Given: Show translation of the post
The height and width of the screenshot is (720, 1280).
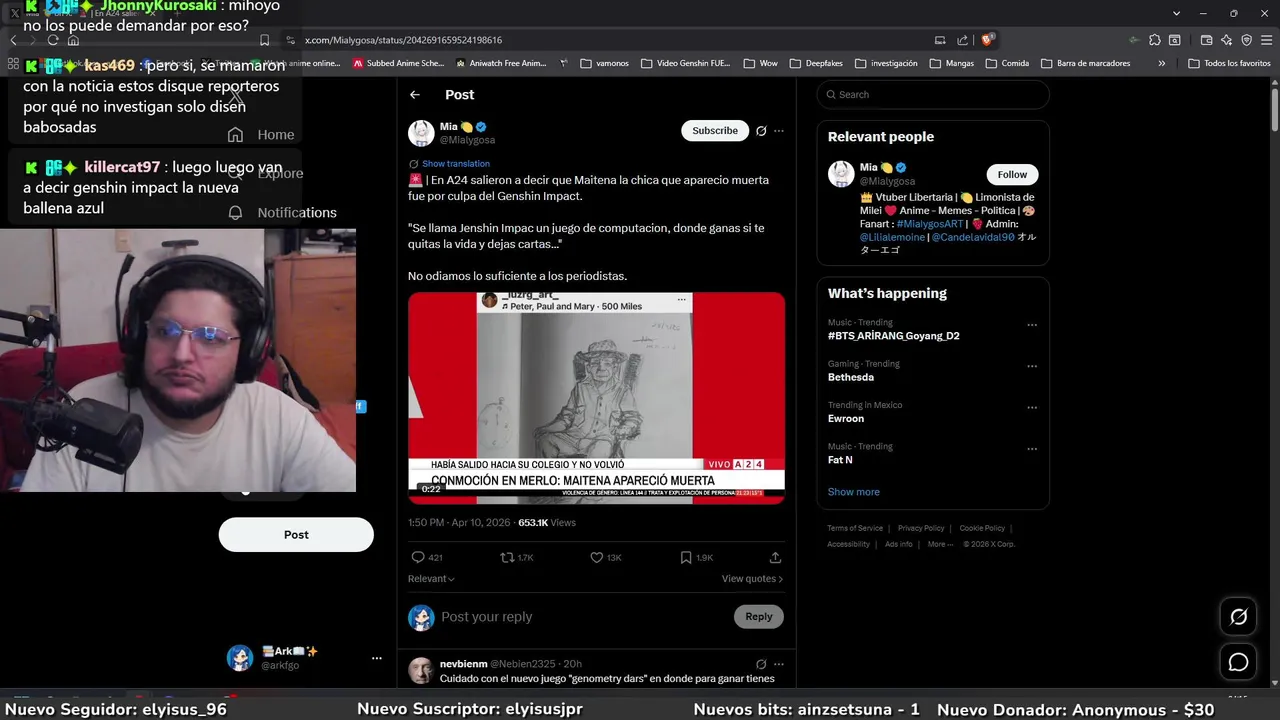Looking at the screenshot, I should pyautogui.click(x=456, y=164).
